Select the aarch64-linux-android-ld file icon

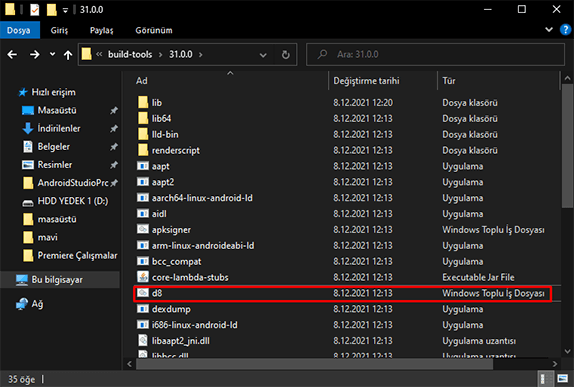143,198
